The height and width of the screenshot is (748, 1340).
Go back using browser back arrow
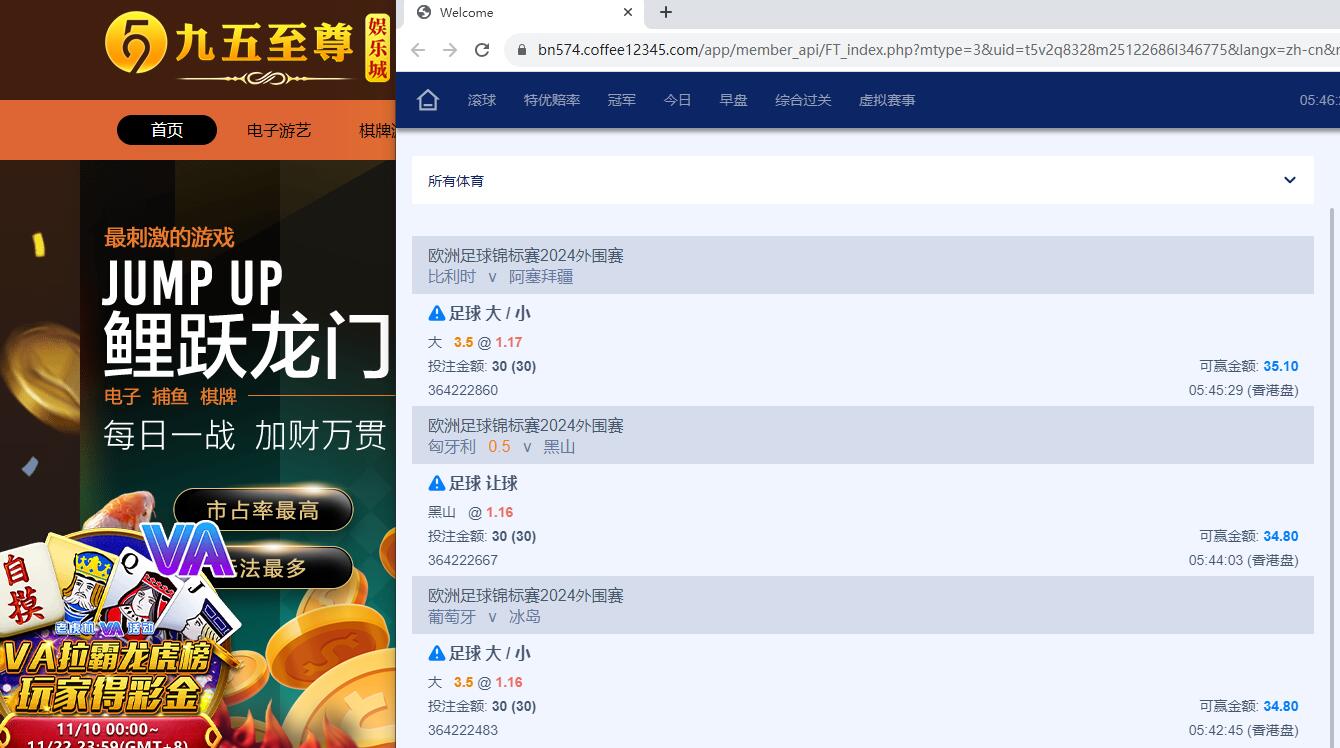click(418, 50)
